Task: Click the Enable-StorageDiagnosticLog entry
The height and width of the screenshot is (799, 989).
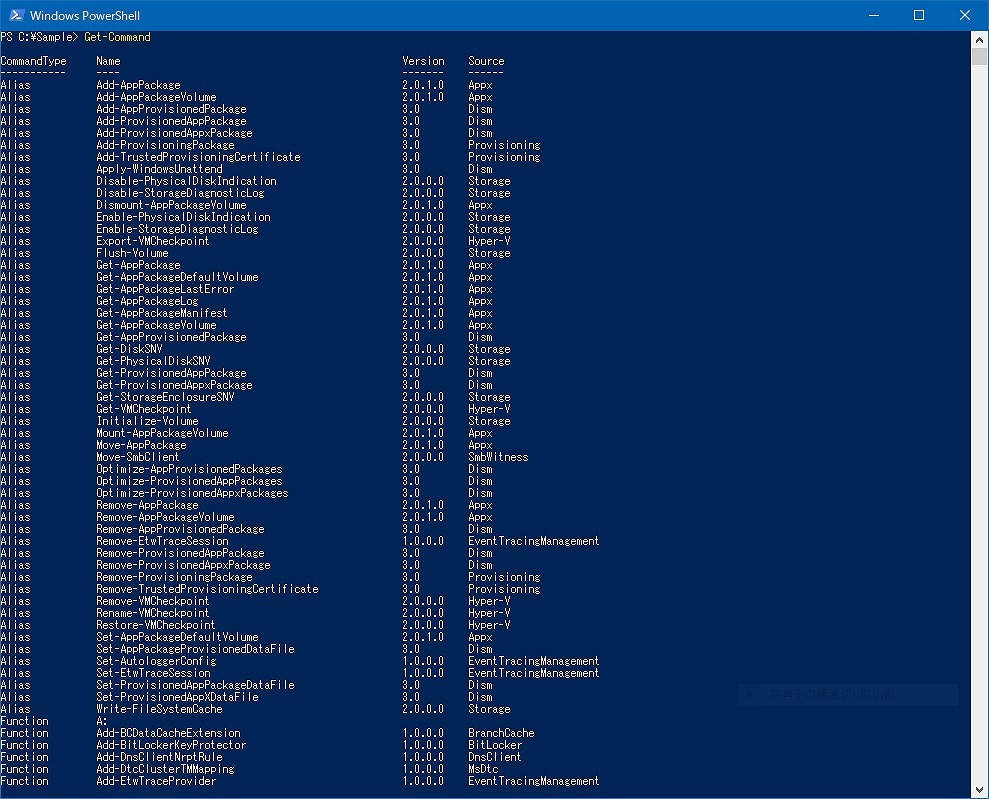Action: 177,229
